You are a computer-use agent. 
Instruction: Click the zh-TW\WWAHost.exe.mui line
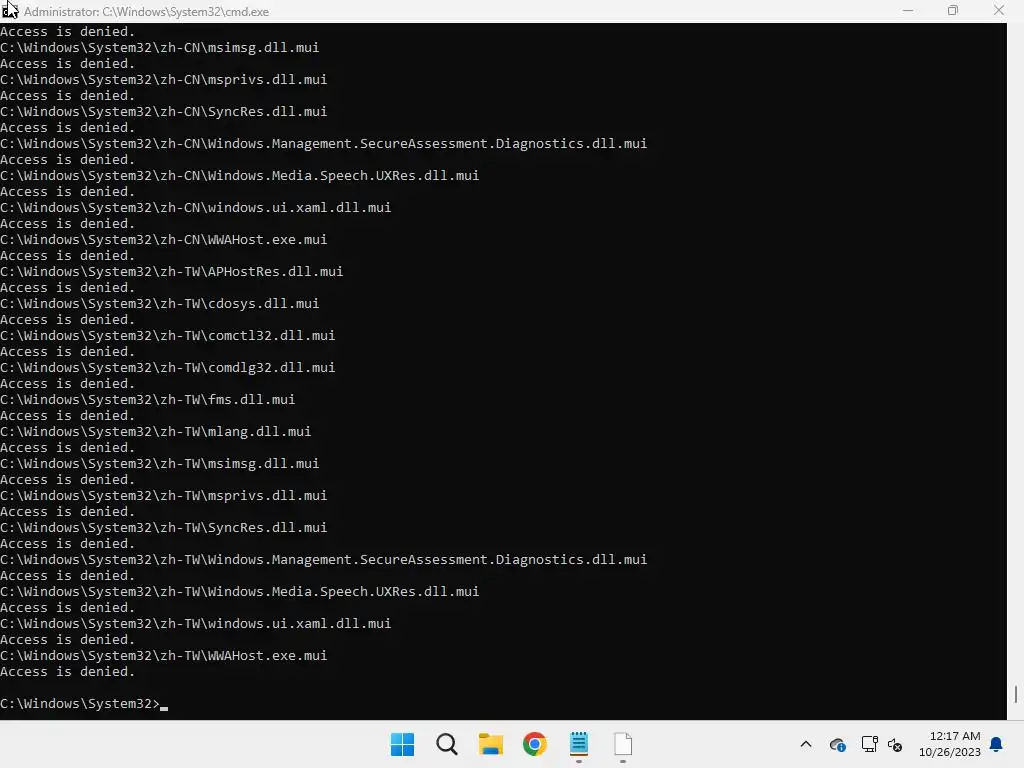163,656
